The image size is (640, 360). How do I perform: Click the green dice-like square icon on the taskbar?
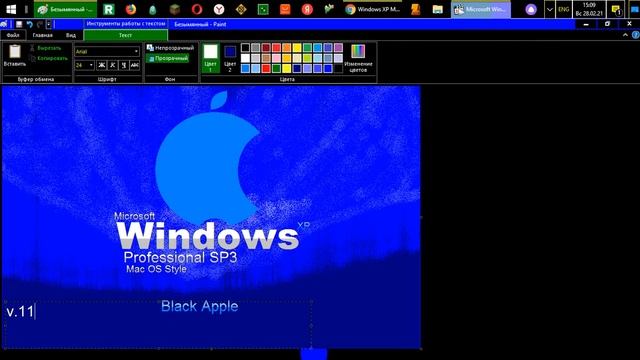[x=263, y=9]
